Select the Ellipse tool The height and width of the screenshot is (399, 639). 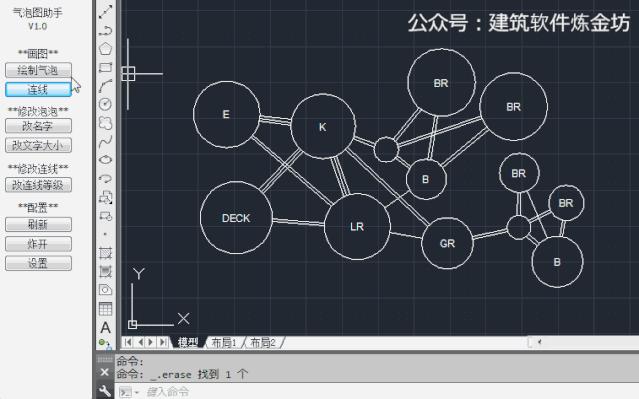105,160
